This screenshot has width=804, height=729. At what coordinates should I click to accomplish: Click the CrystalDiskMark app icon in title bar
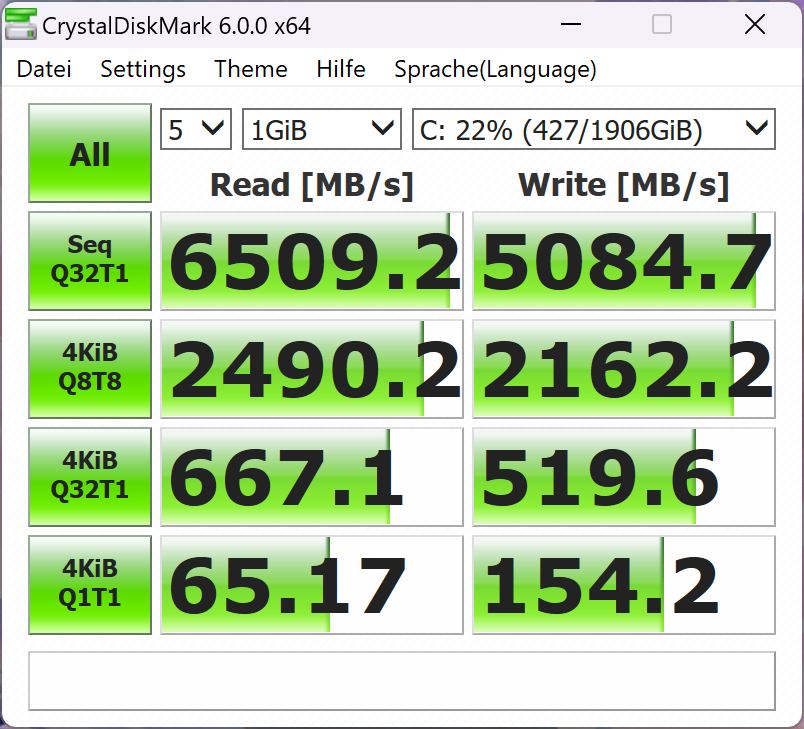[x=21, y=25]
